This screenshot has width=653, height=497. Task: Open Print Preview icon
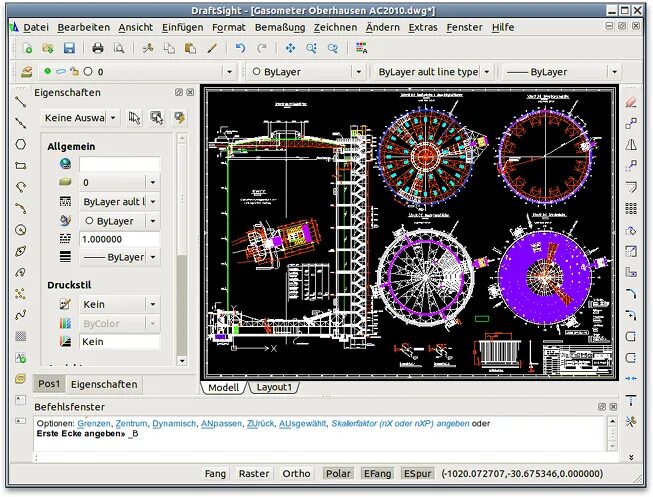pos(119,48)
